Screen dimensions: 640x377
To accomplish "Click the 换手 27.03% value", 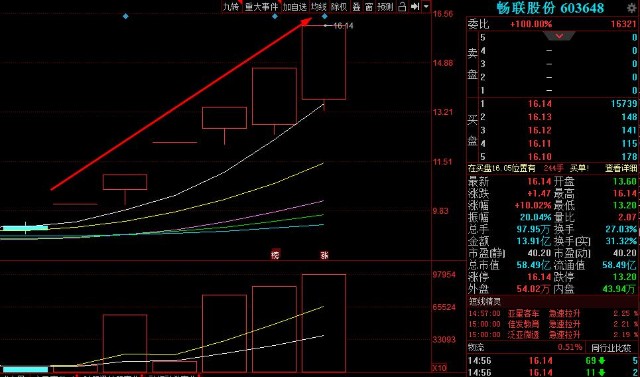I will click(622, 229).
